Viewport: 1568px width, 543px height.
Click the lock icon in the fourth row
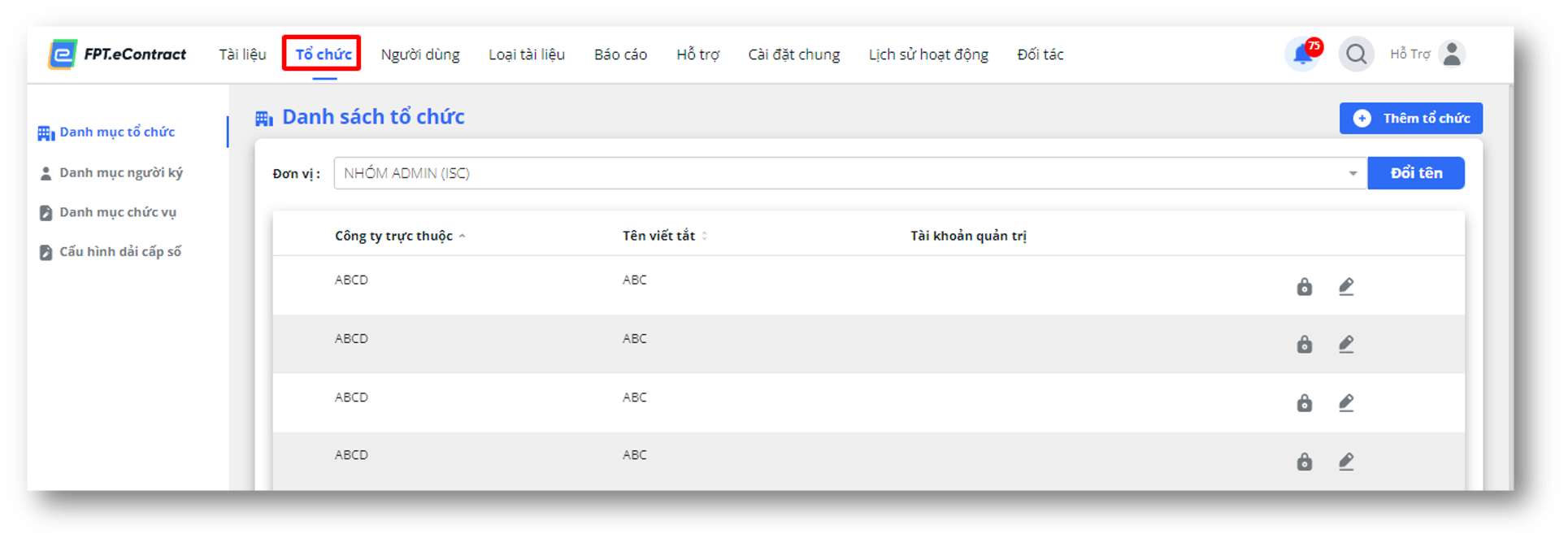pos(1305,462)
